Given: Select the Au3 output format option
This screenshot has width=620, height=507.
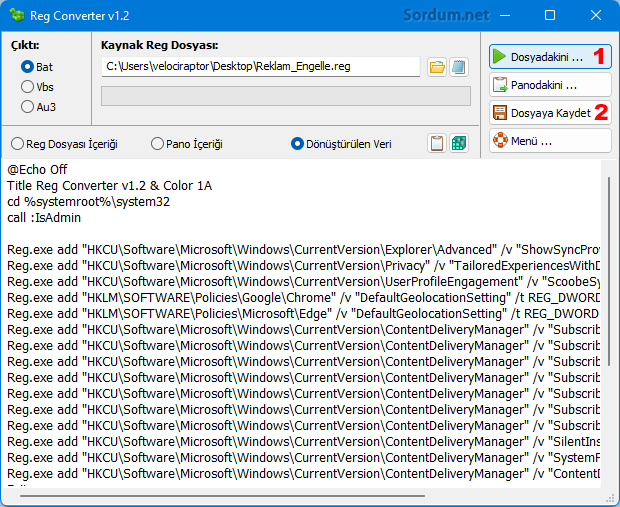Looking at the screenshot, I should [28, 106].
